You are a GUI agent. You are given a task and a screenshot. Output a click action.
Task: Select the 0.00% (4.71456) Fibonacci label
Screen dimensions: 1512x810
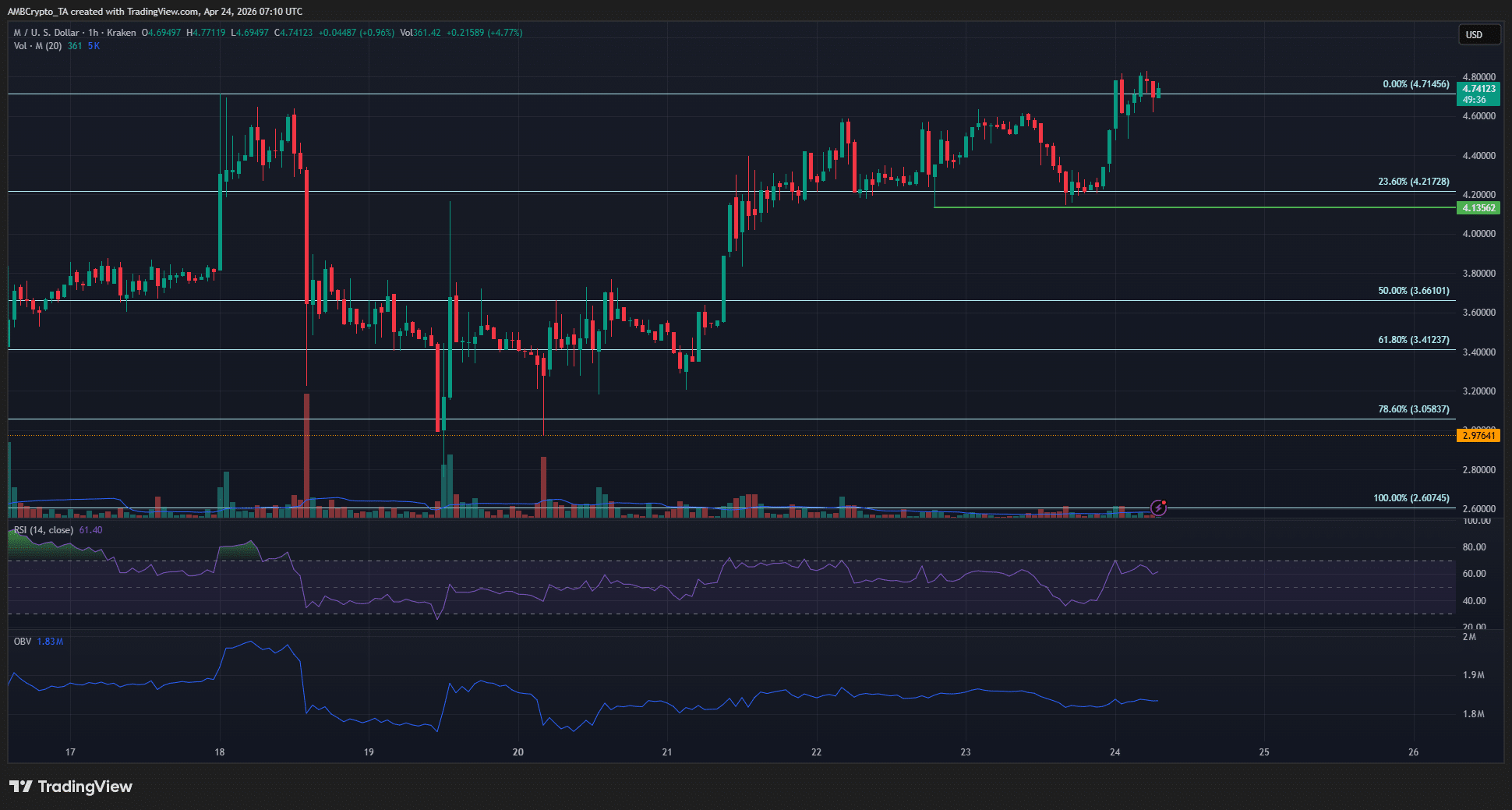1415,84
